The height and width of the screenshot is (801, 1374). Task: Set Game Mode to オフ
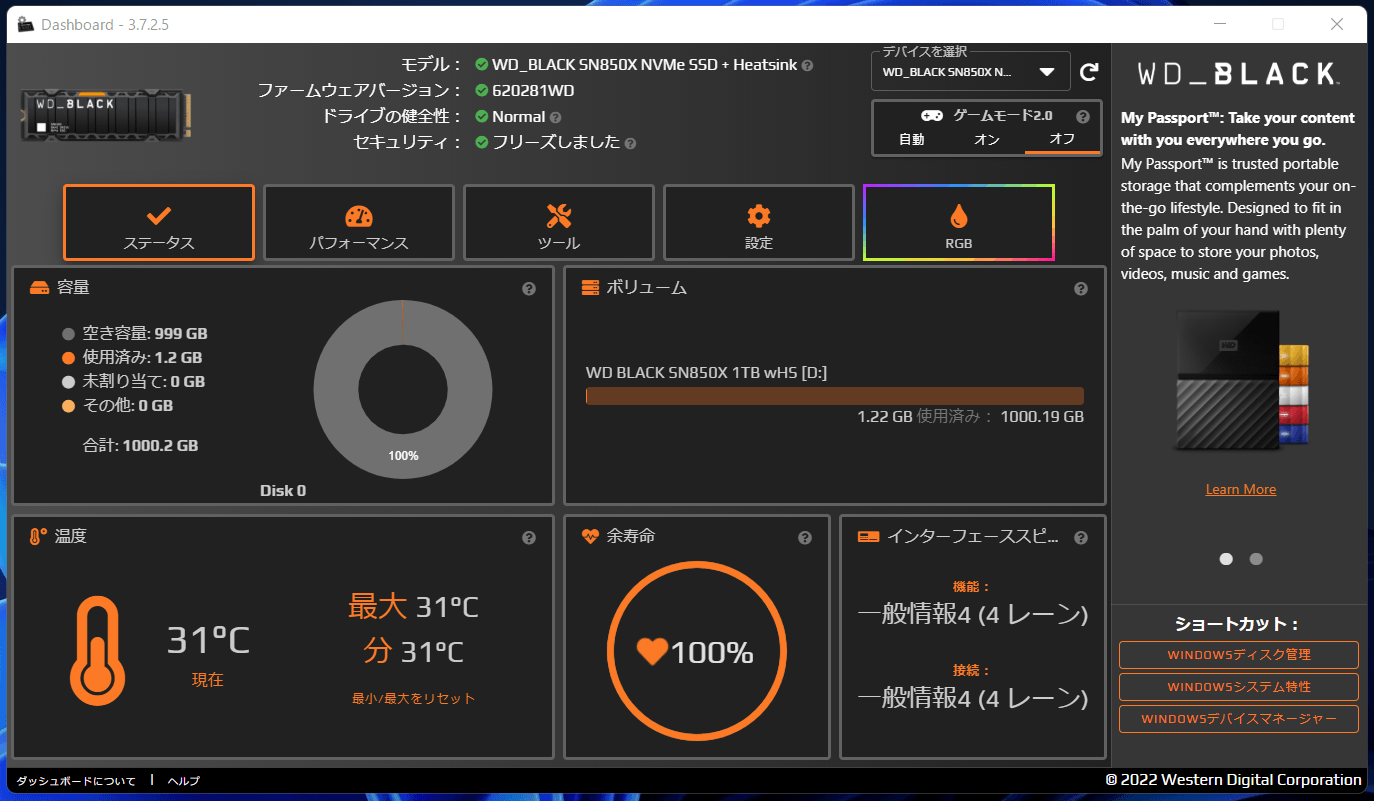click(x=1062, y=139)
